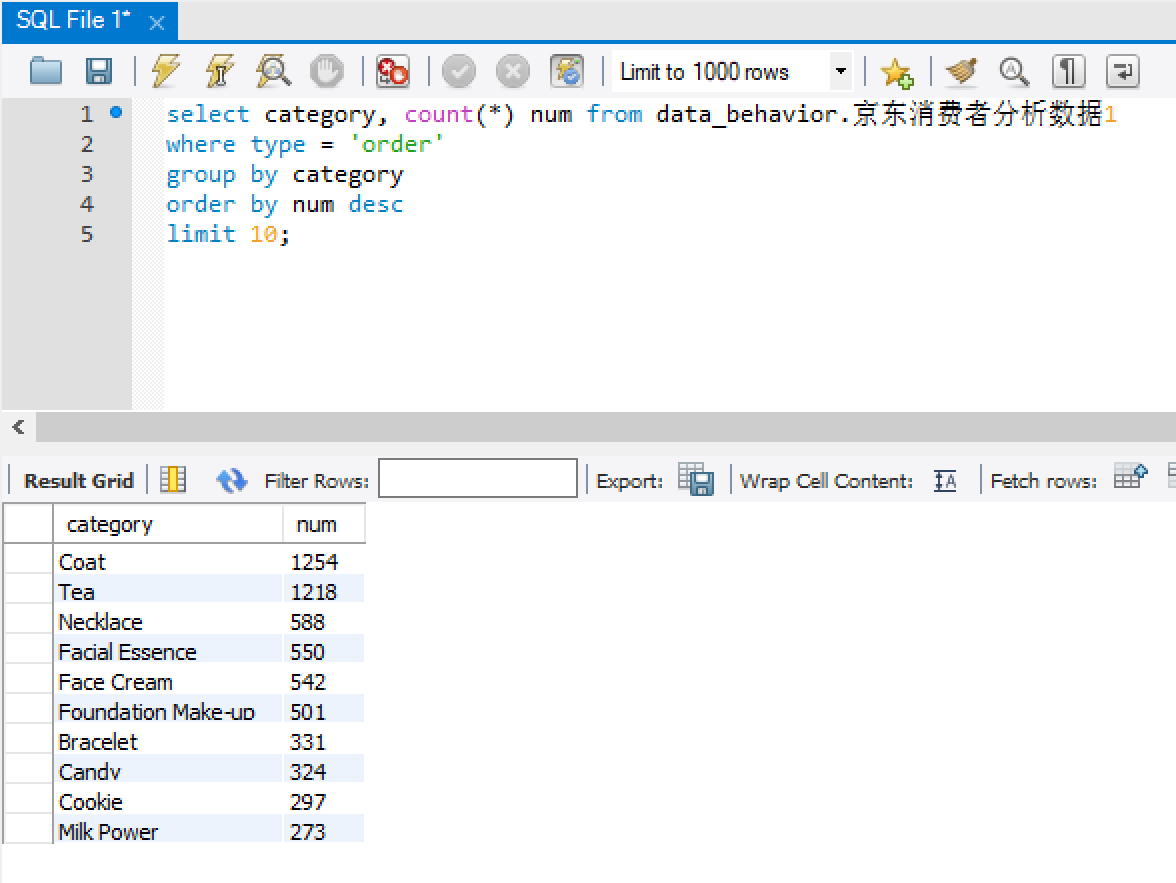Screen dimensions: 1176x883
Task: Select the Bracelet cell
Action: pos(168,742)
